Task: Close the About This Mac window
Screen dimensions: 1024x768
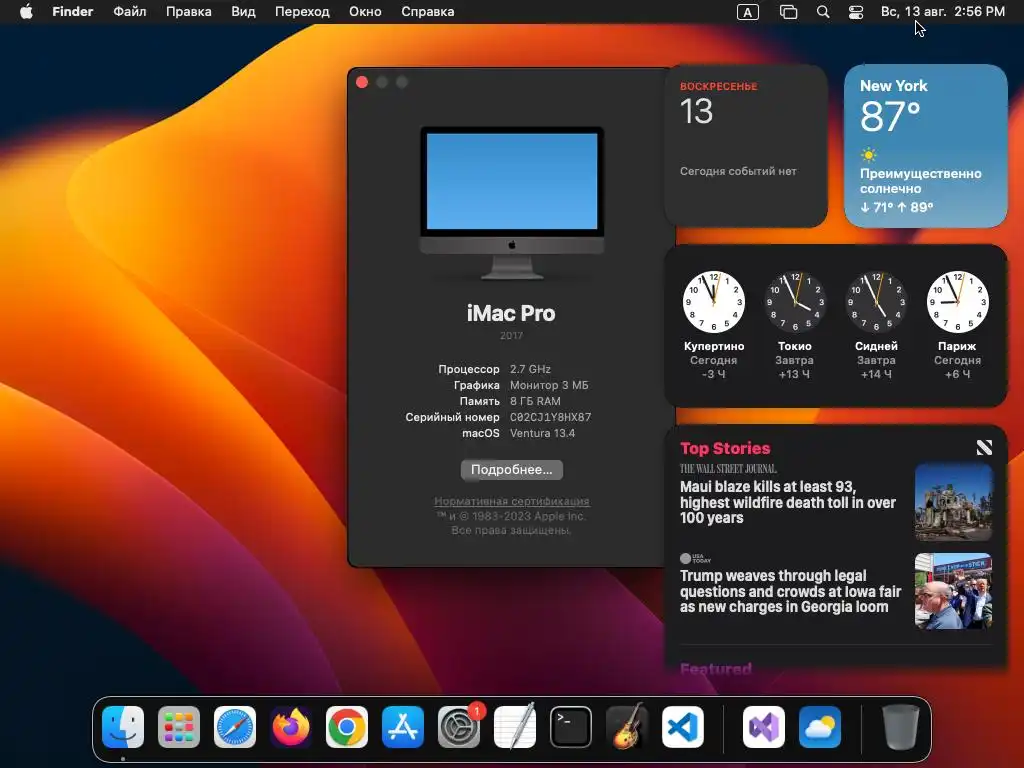Action: coord(362,82)
